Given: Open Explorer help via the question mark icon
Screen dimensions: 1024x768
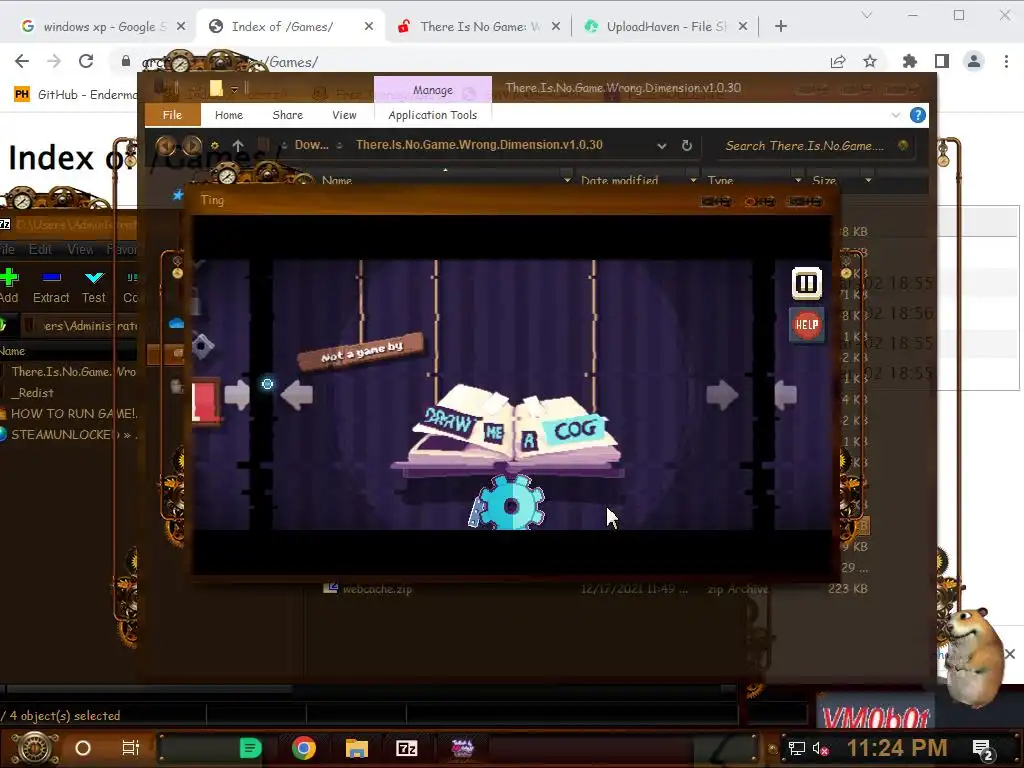Looking at the screenshot, I should (x=918, y=116).
